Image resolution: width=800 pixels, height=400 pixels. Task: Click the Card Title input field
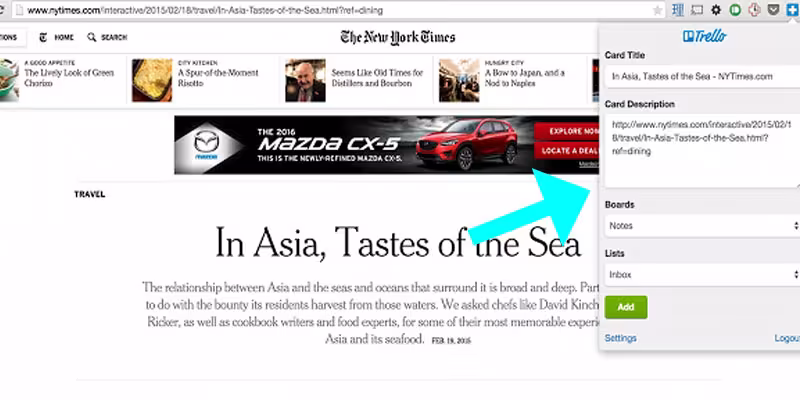click(702, 77)
